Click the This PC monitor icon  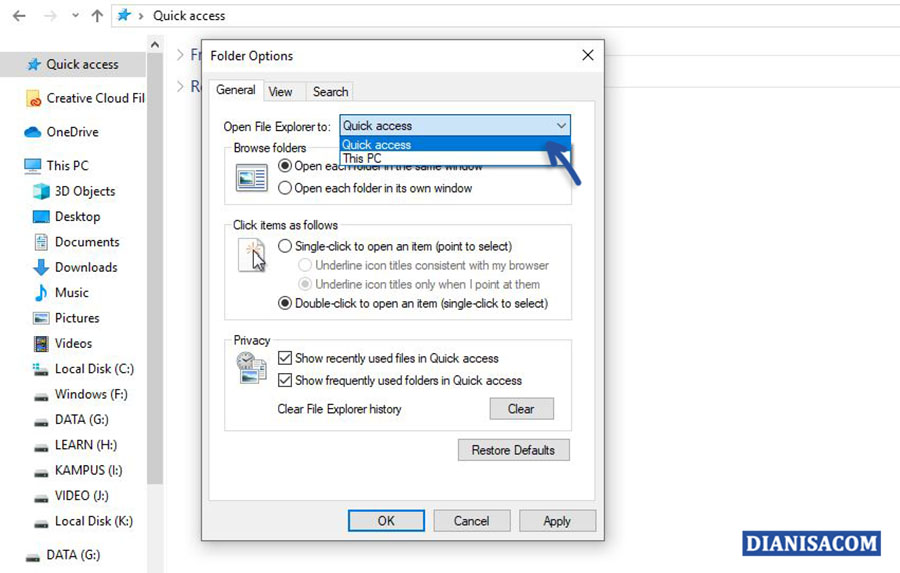tap(33, 166)
